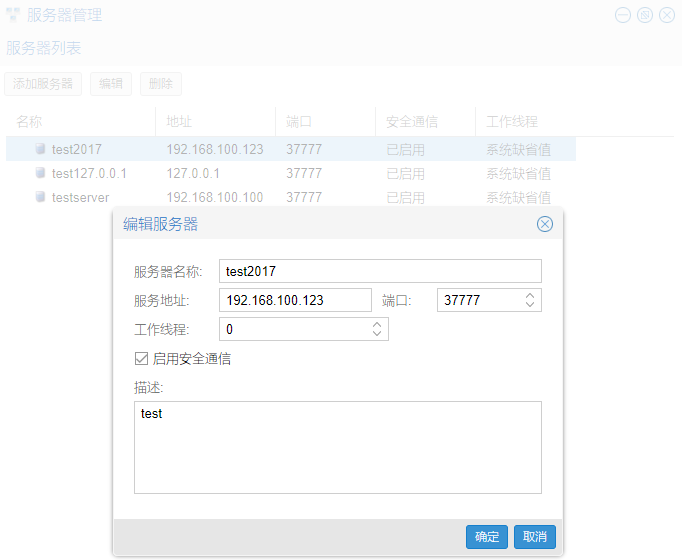Click the 删除 toolbar button
Image resolution: width=682 pixels, height=560 pixels.
click(x=161, y=84)
